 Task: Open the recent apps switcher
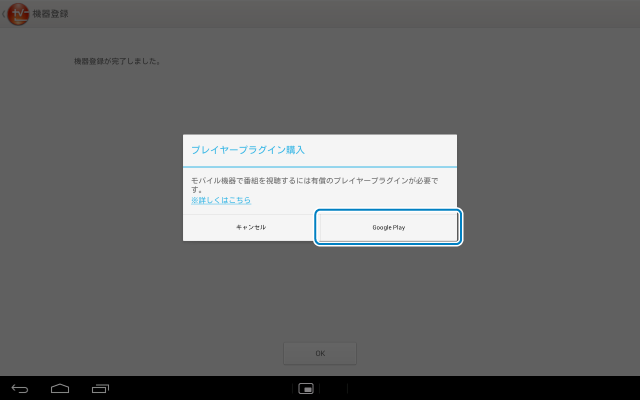point(100,387)
